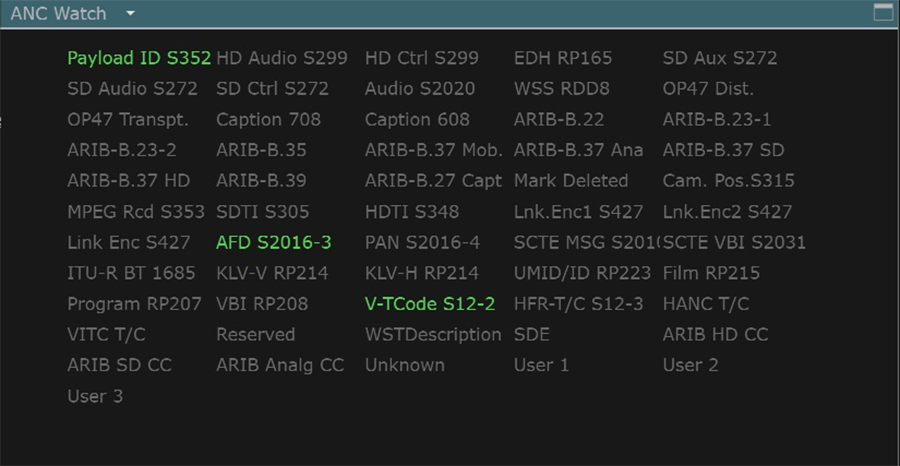900x466 pixels.
Task: Click SD Aux S272 indicator
Action: [720, 58]
